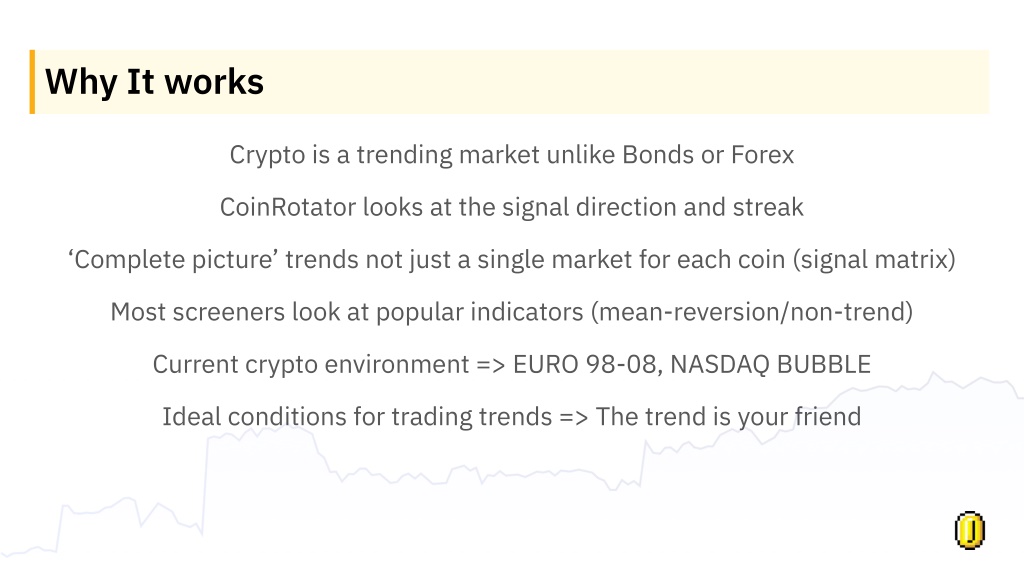Image resolution: width=1024 pixels, height=576 pixels.
Task: Select the 'Ideal conditions for trading trends' line
Action: [511, 417]
